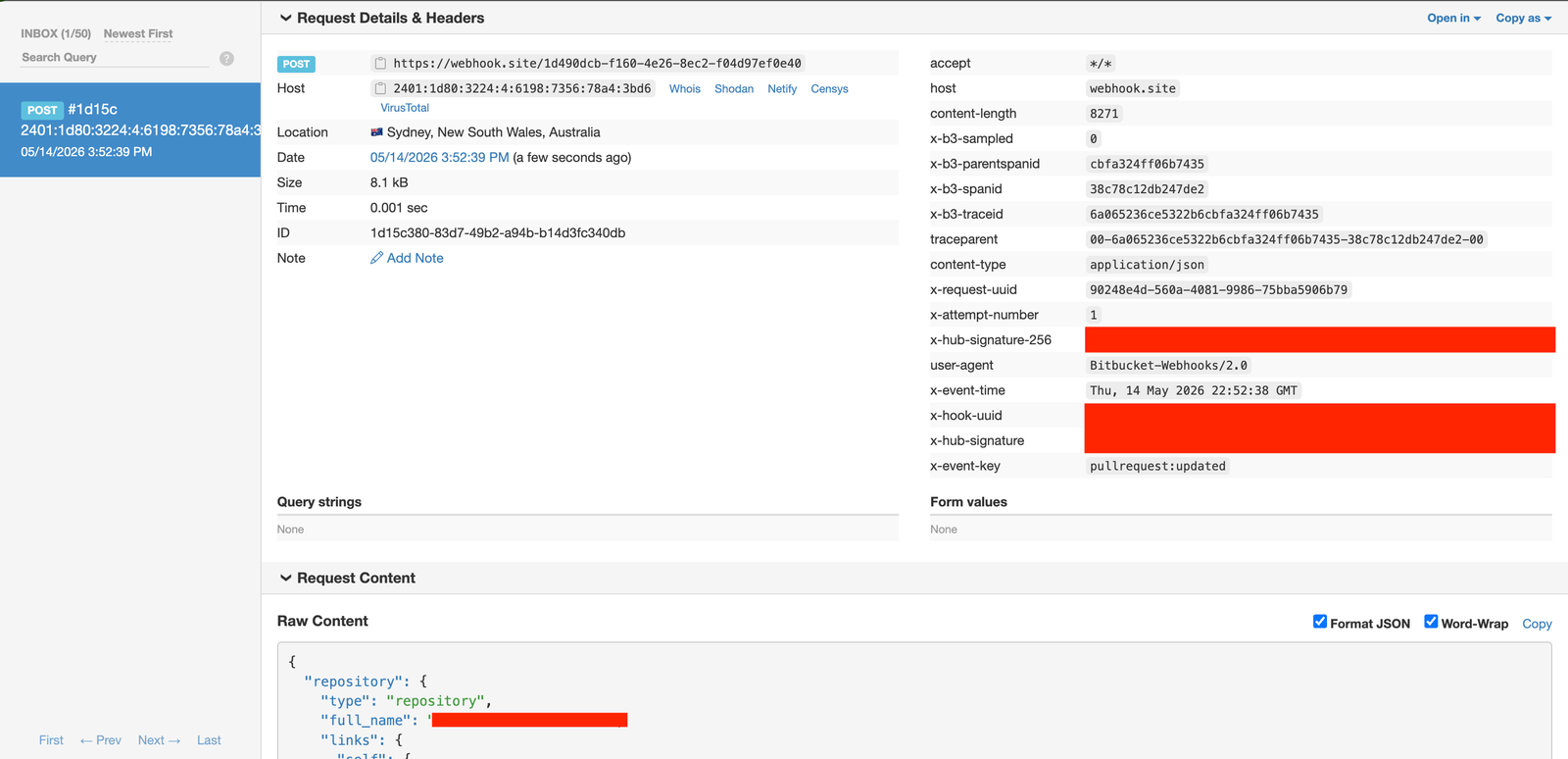Go to First page of requests
Image resolution: width=1568 pixels, height=759 pixels.
point(51,740)
